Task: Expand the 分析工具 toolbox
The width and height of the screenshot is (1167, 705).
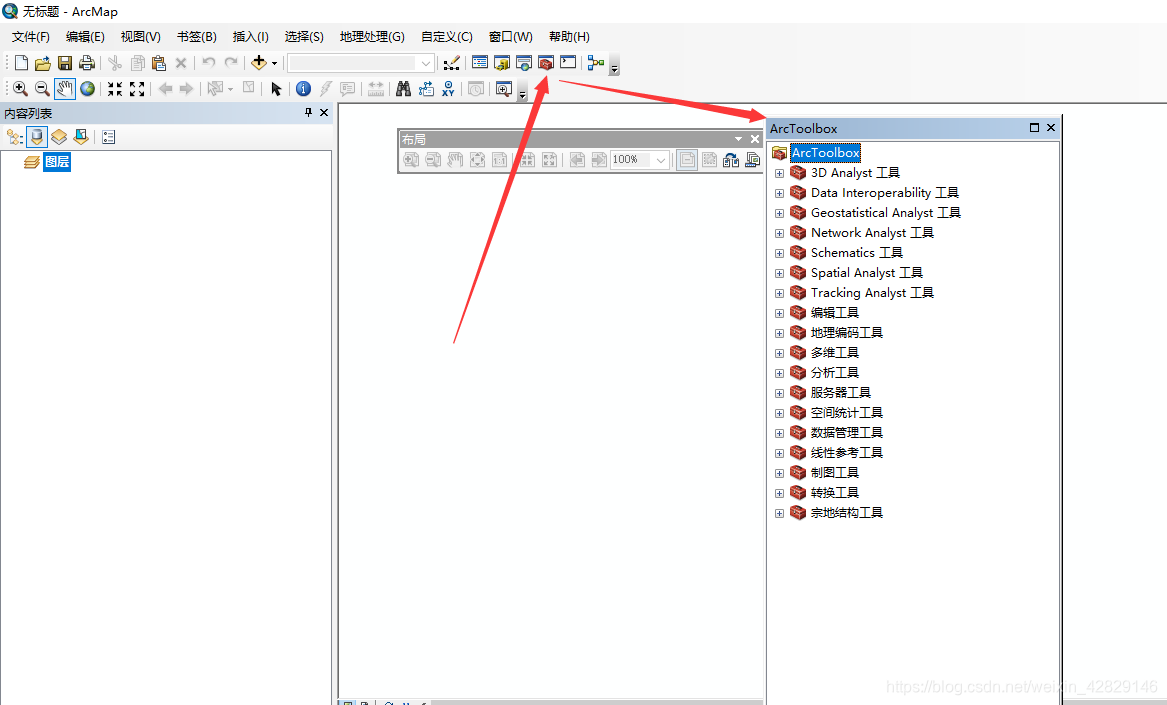Action: point(779,373)
